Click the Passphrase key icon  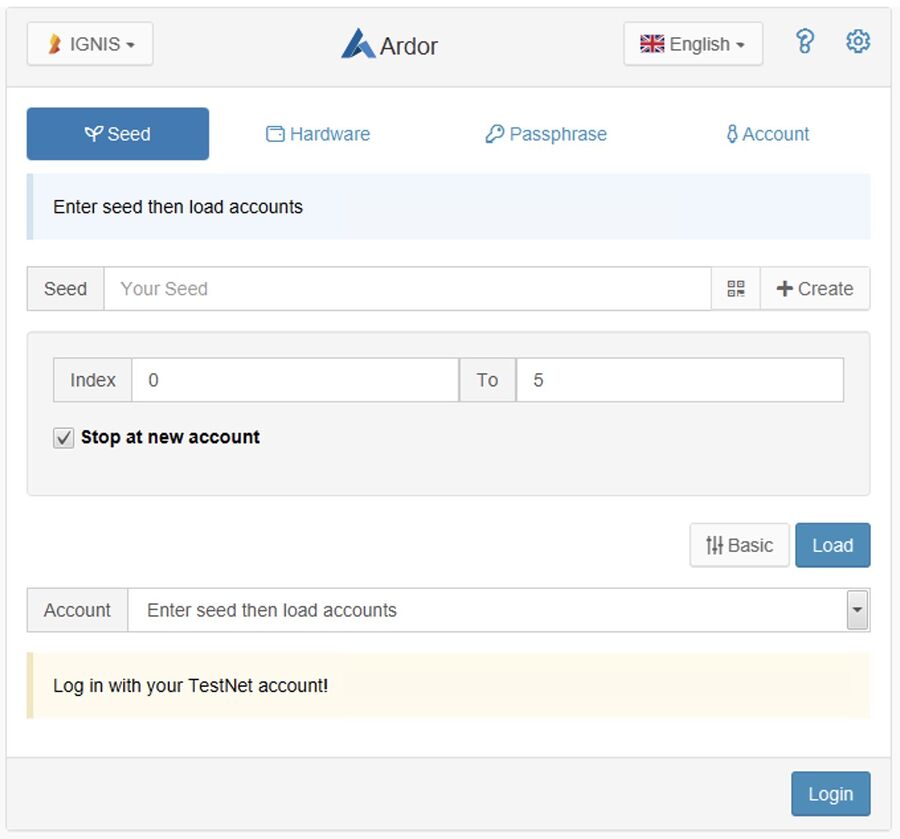tap(494, 133)
